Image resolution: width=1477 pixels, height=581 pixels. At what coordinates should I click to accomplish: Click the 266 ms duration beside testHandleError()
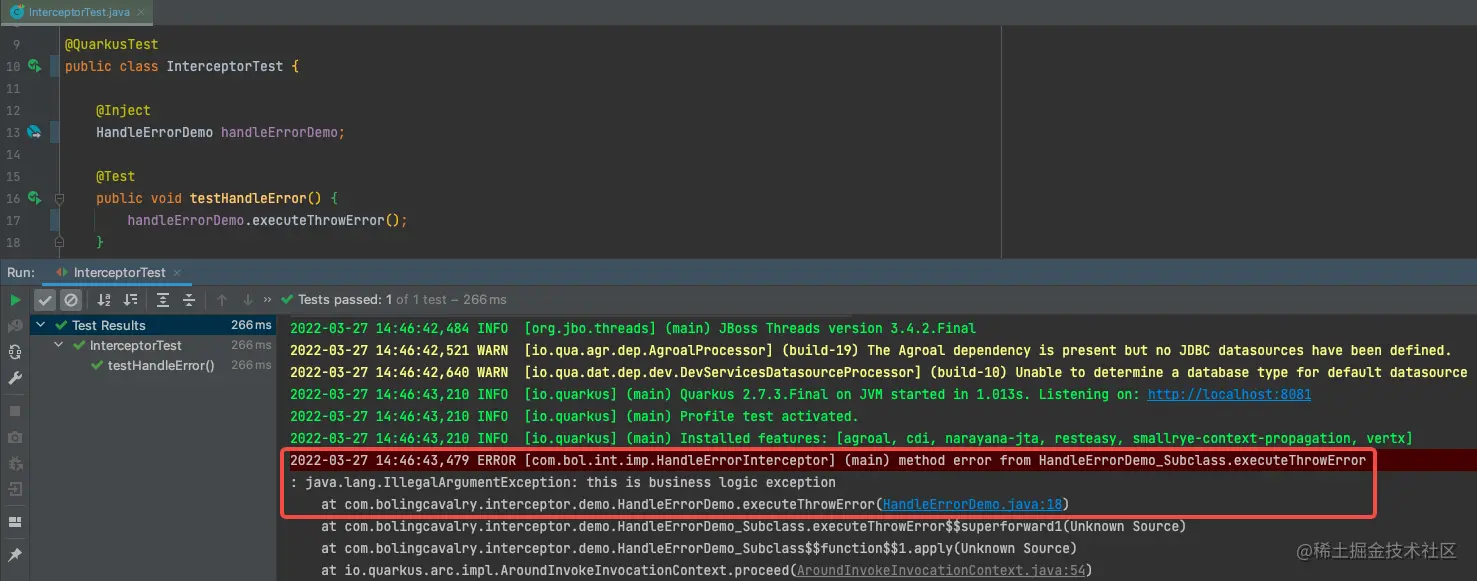point(251,365)
